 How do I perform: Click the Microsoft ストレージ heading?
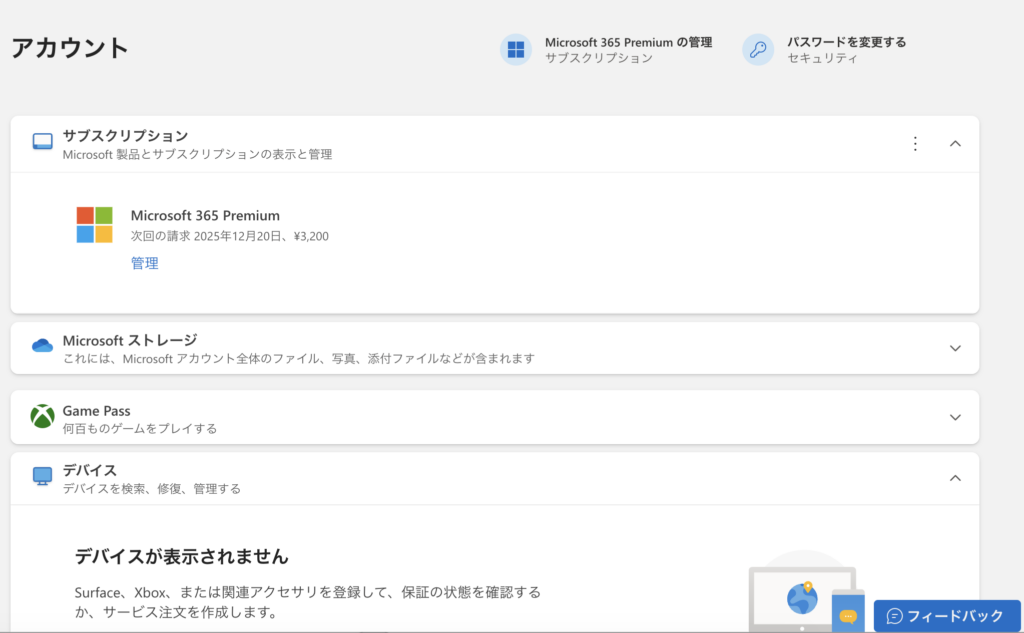click(130, 340)
